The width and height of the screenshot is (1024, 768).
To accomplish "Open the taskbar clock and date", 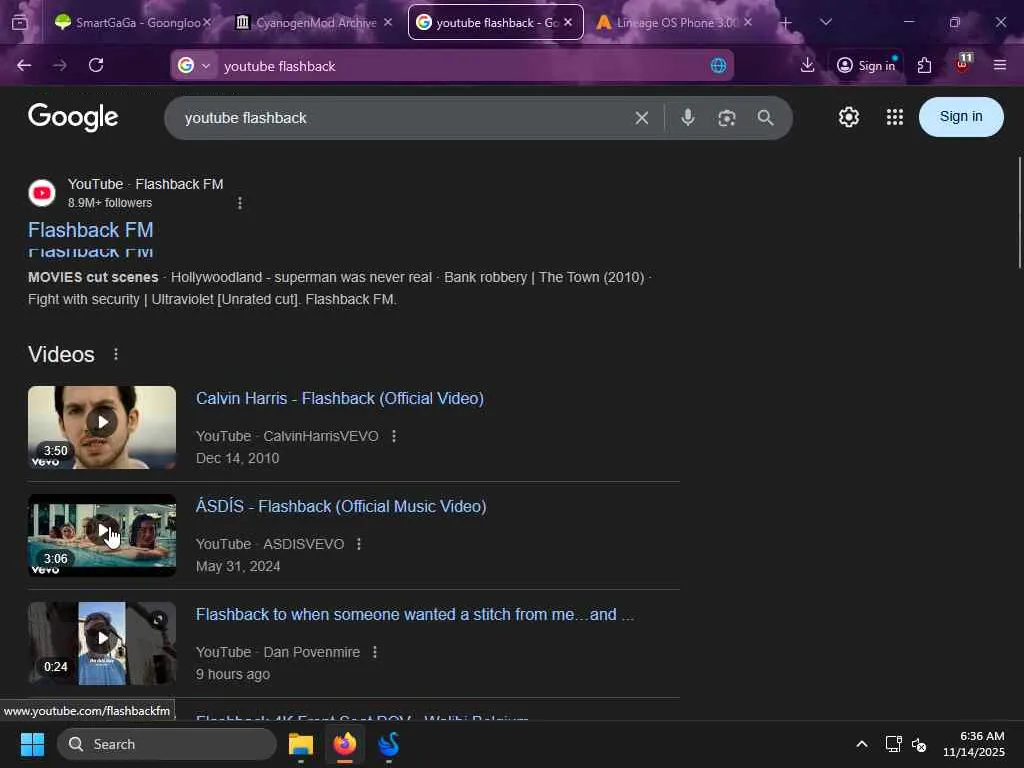I will click(x=973, y=744).
